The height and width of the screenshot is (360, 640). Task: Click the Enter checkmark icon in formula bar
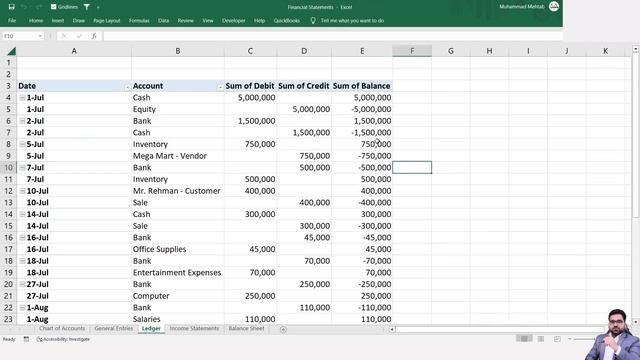pos(79,36)
